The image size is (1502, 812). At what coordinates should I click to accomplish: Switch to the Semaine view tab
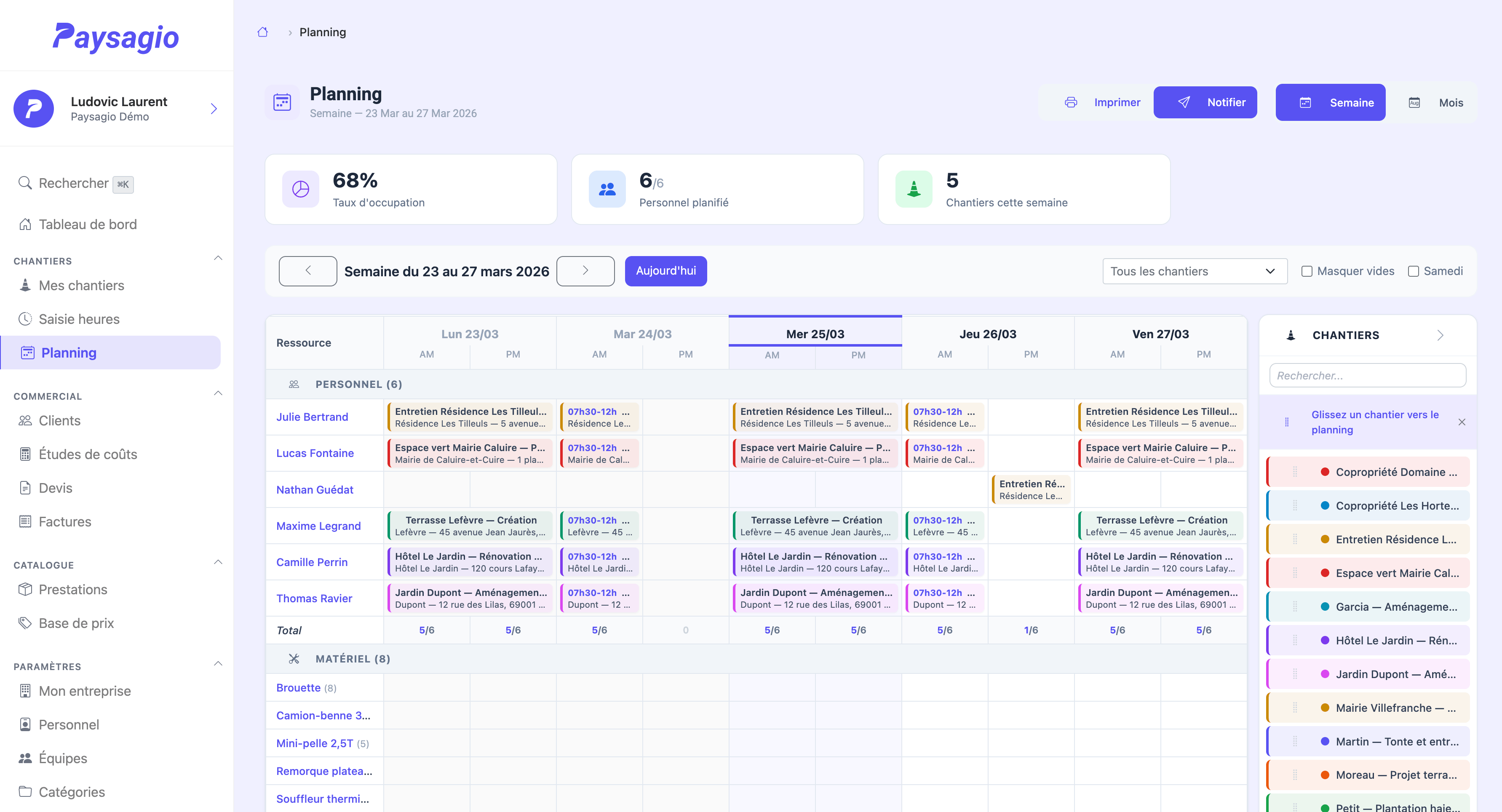pos(1331,102)
